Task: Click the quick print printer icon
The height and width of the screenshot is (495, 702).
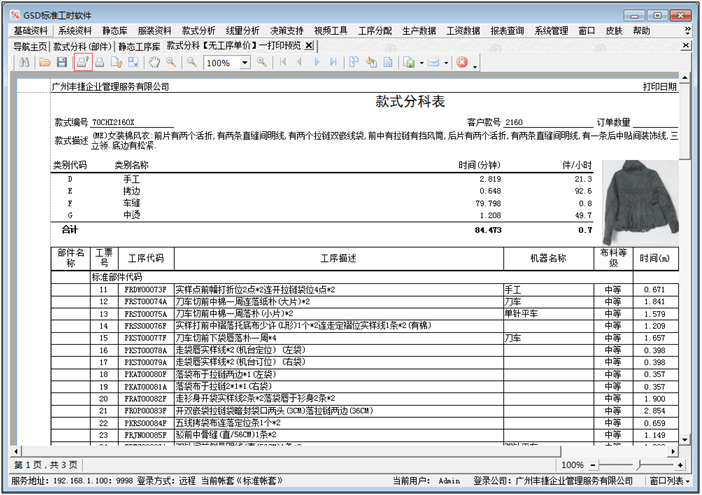Action: point(99,62)
